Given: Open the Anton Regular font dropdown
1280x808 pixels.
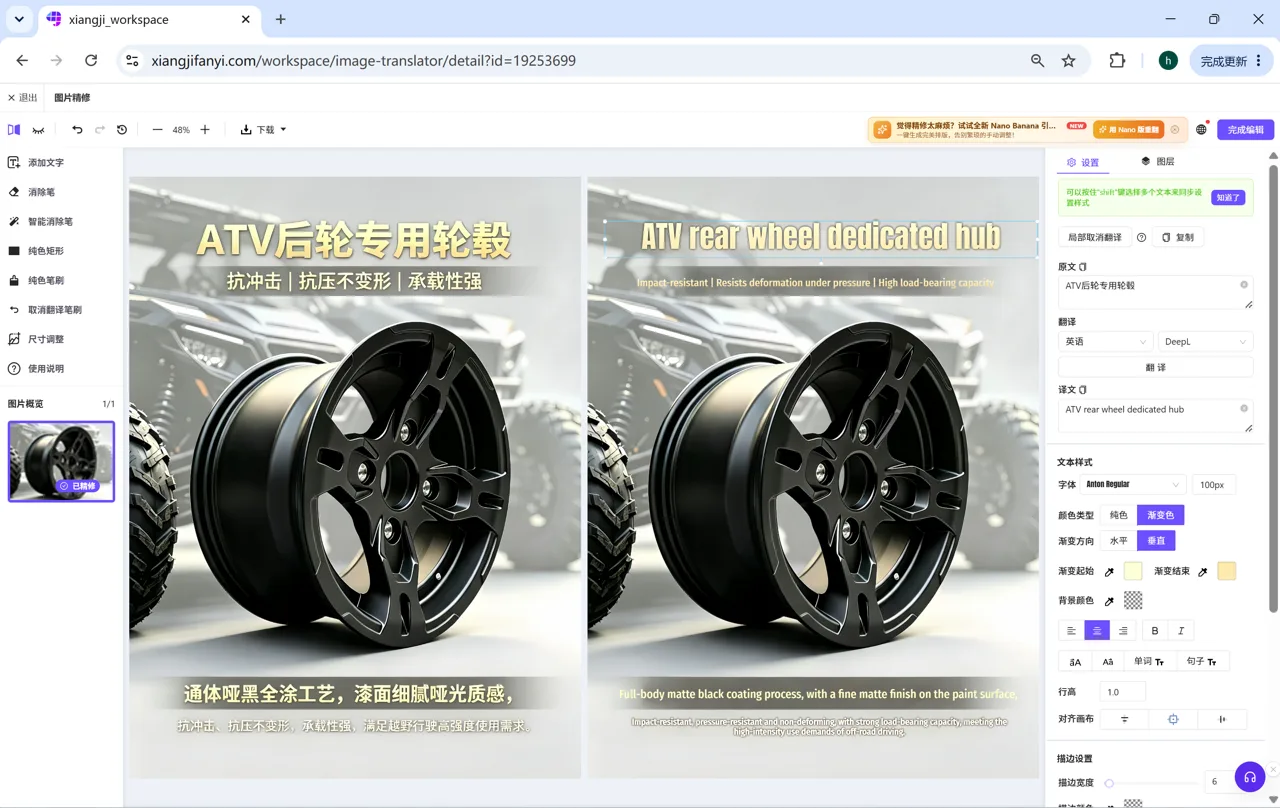Looking at the screenshot, I should (x=1133, y=485).
